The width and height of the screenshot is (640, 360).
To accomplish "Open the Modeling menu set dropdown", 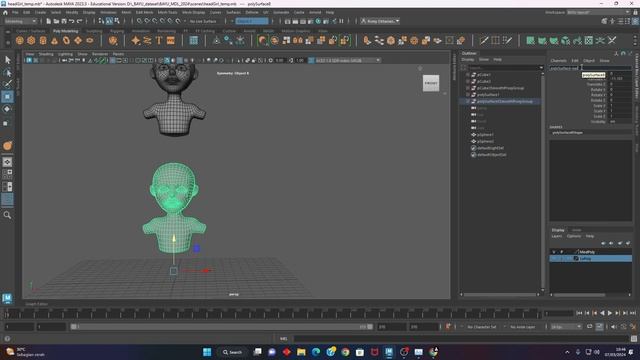I will 20,21.
